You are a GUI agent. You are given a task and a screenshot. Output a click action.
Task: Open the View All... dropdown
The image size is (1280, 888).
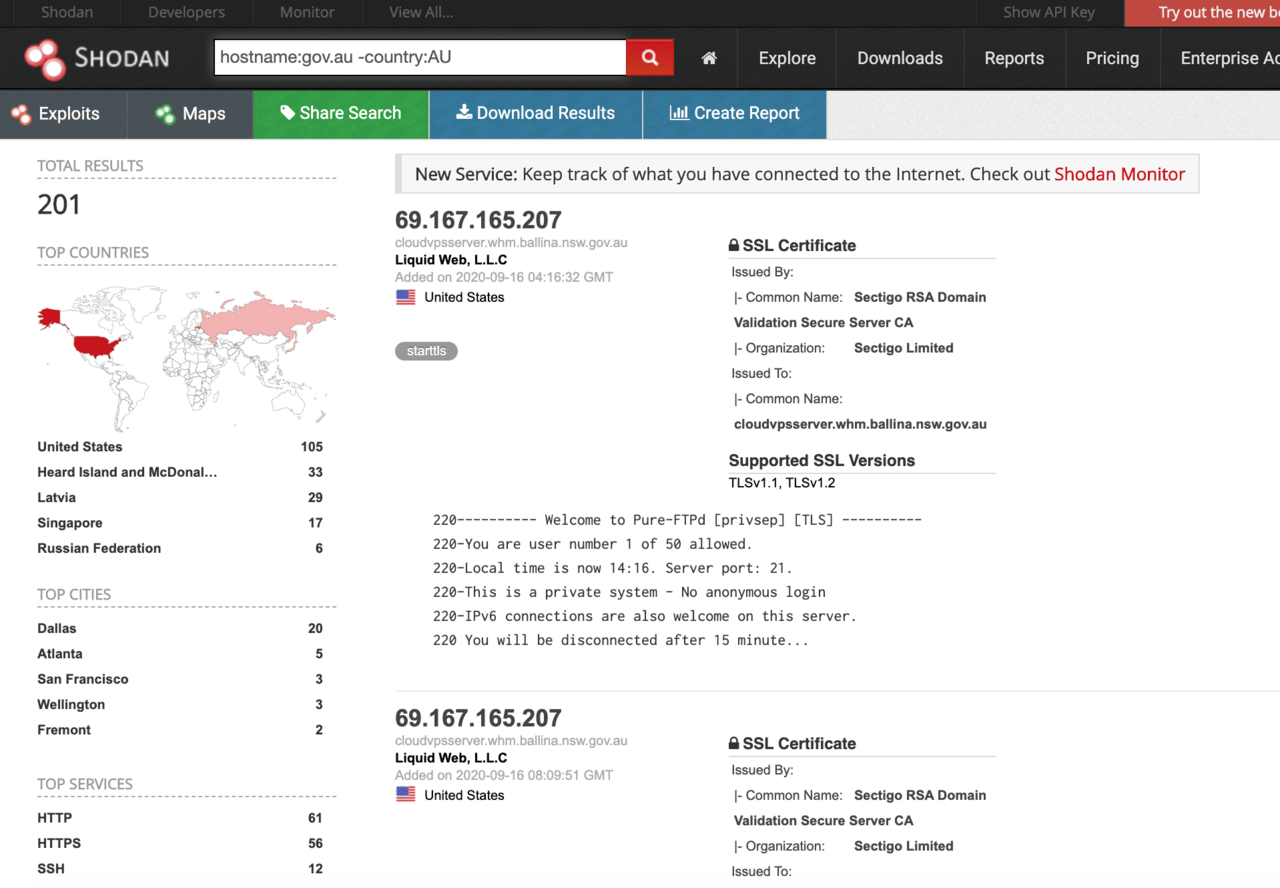421,13
